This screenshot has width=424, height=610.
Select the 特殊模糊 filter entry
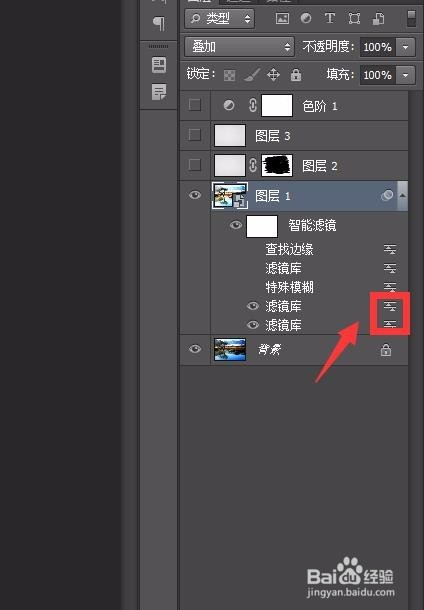pos(289,287)
